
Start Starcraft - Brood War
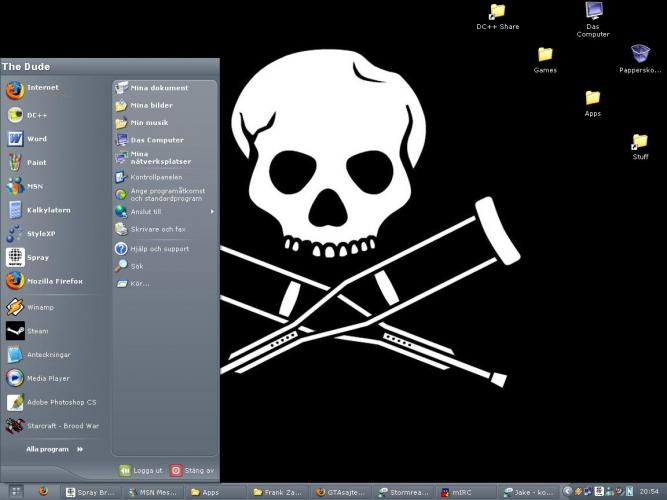point(62,426)
